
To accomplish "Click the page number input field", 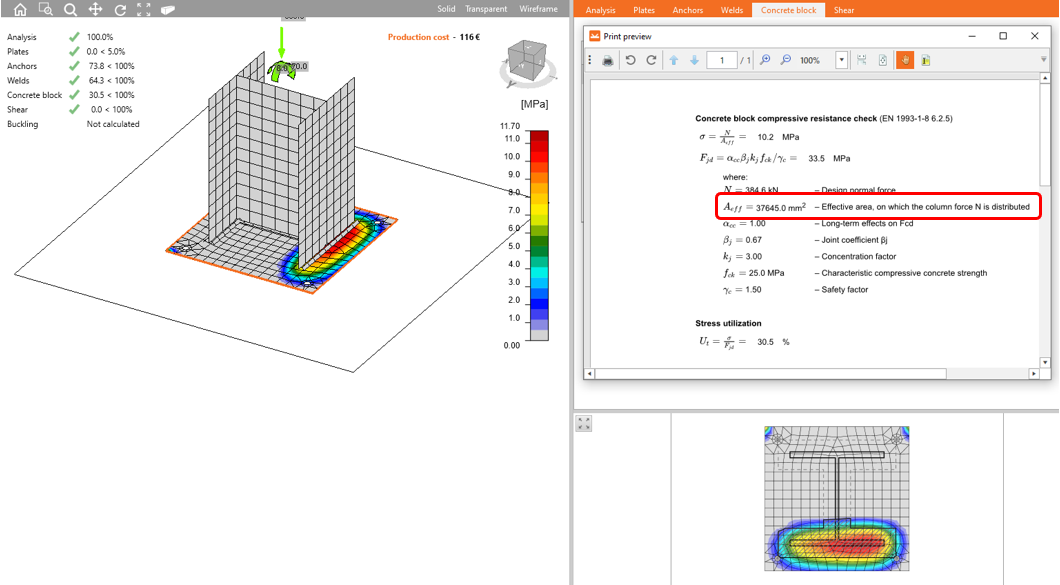I will point(722,60).
